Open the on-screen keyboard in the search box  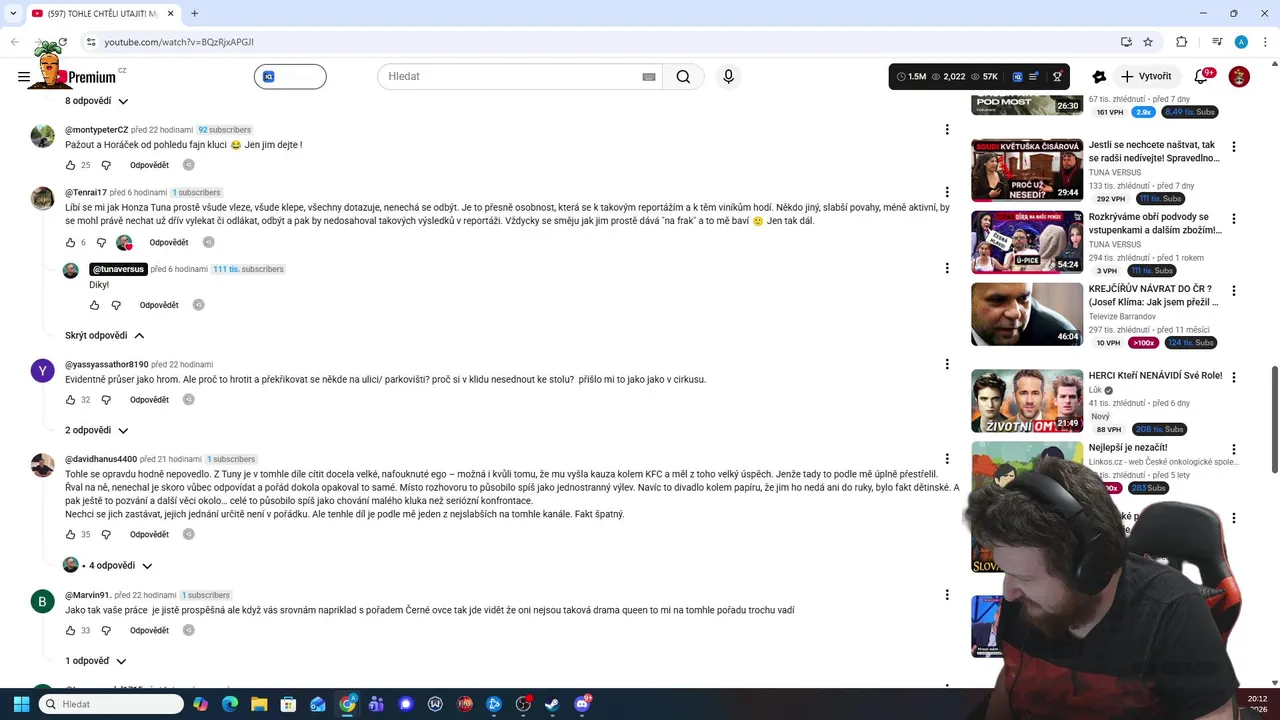pyautogui.click(x=649, y=77)
